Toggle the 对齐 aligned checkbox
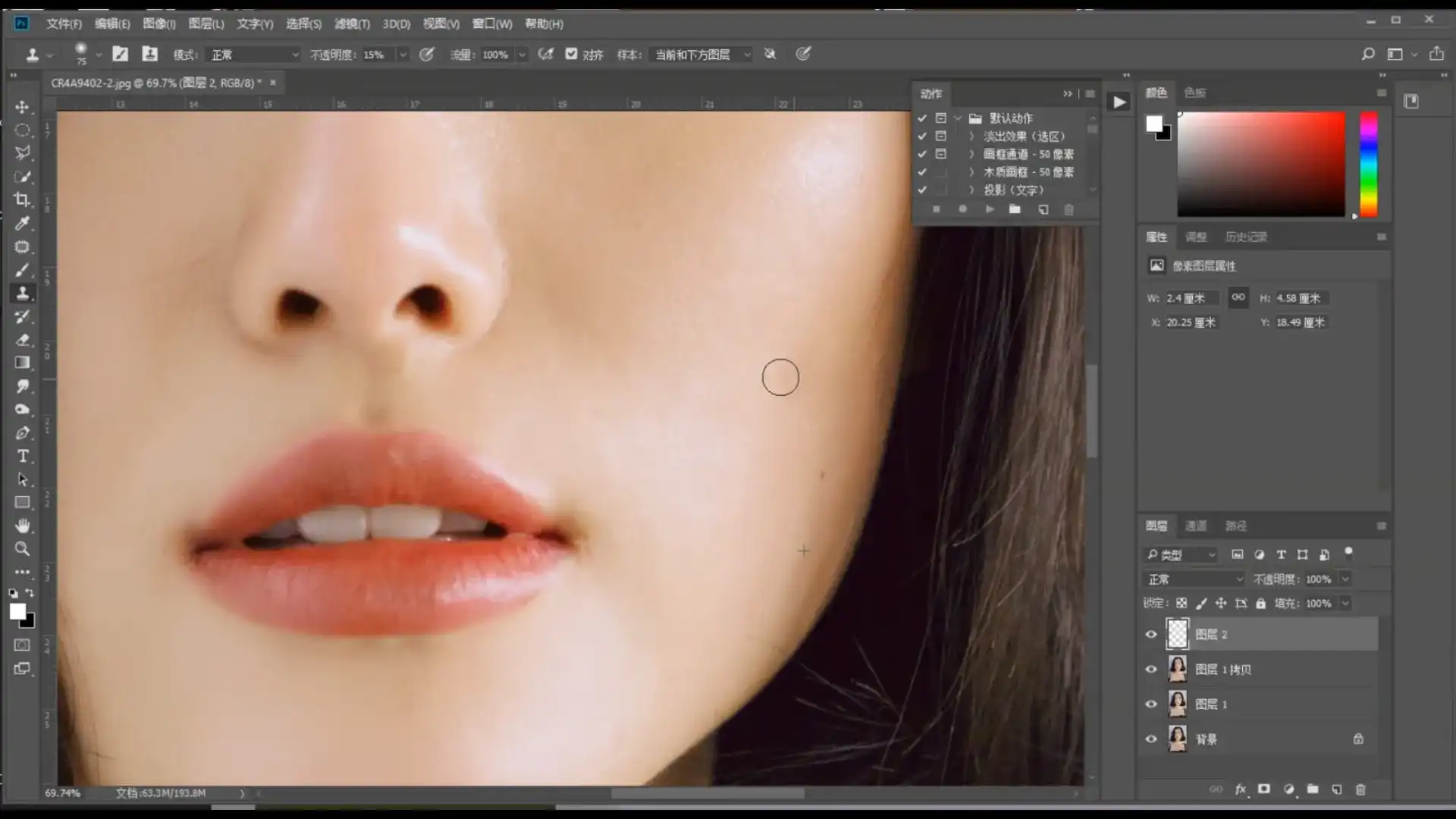 point(572,54)
